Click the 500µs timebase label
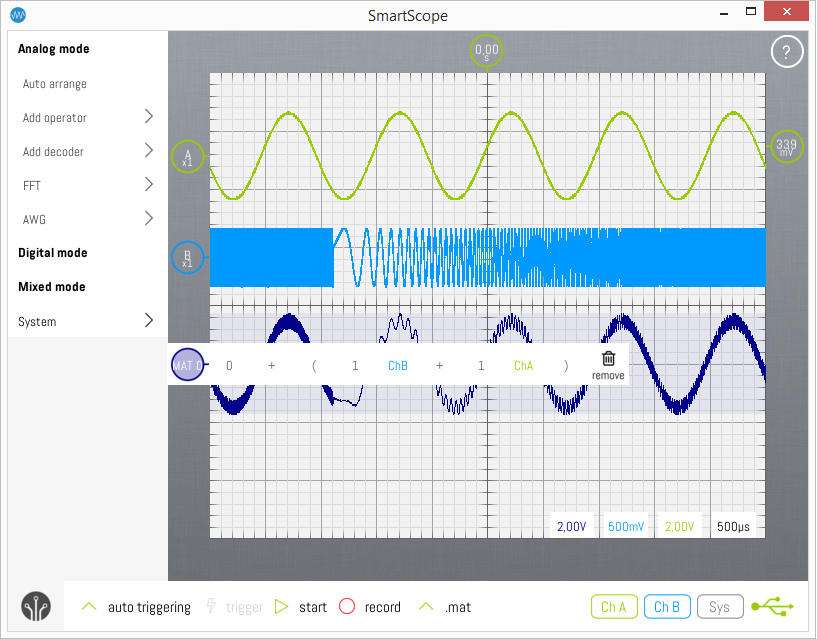The image size is (817, 639). 735,526
